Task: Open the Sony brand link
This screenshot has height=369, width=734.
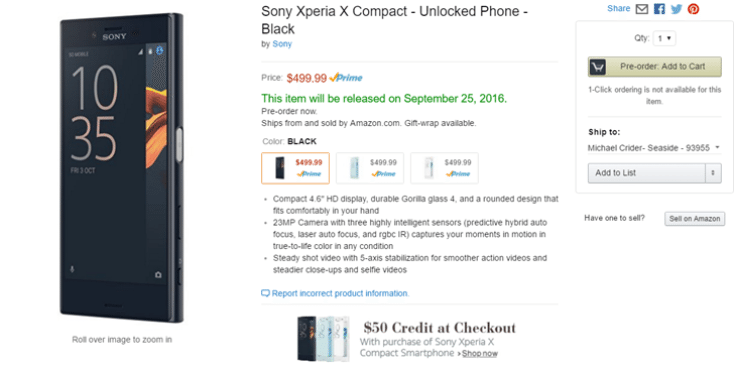Action: tap(282, 44)
